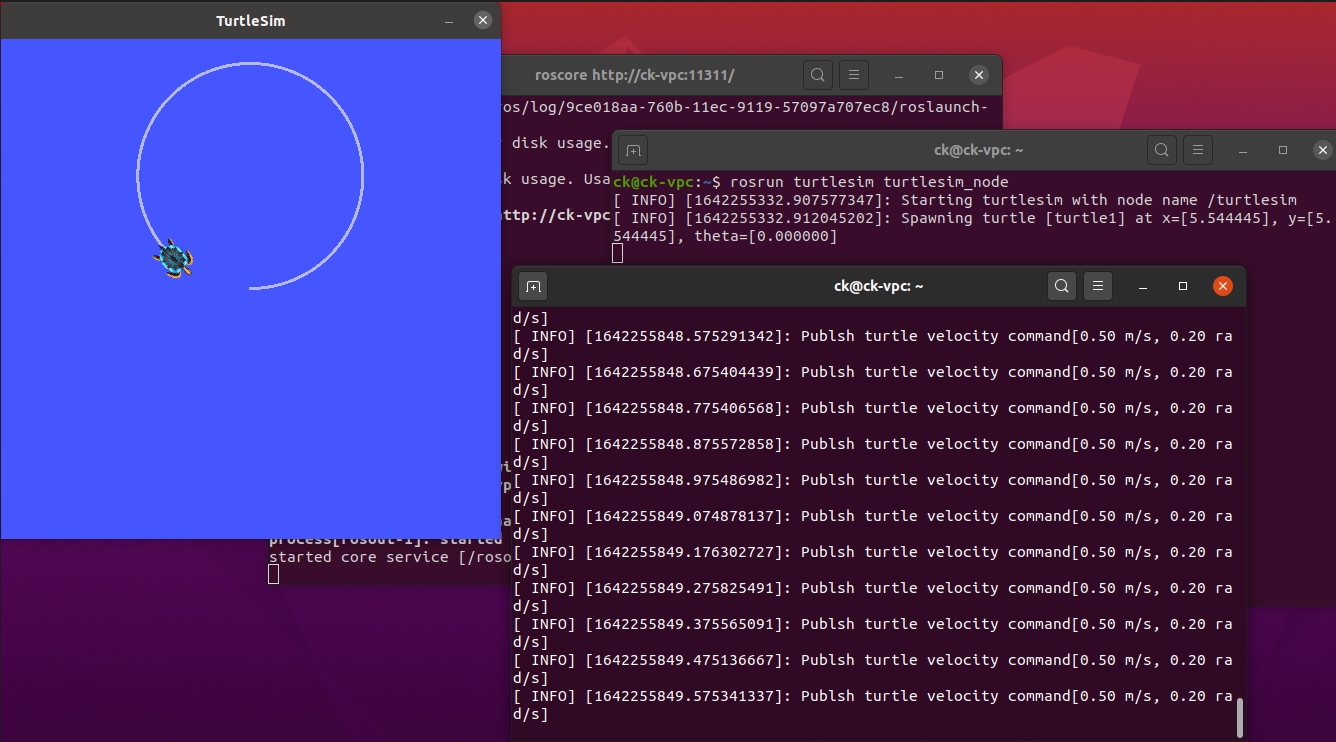This screenshot has width=1336, height=742.
Task: Click the cursor prompt in turtlesim_node terminal
Action: click(618, 253)
